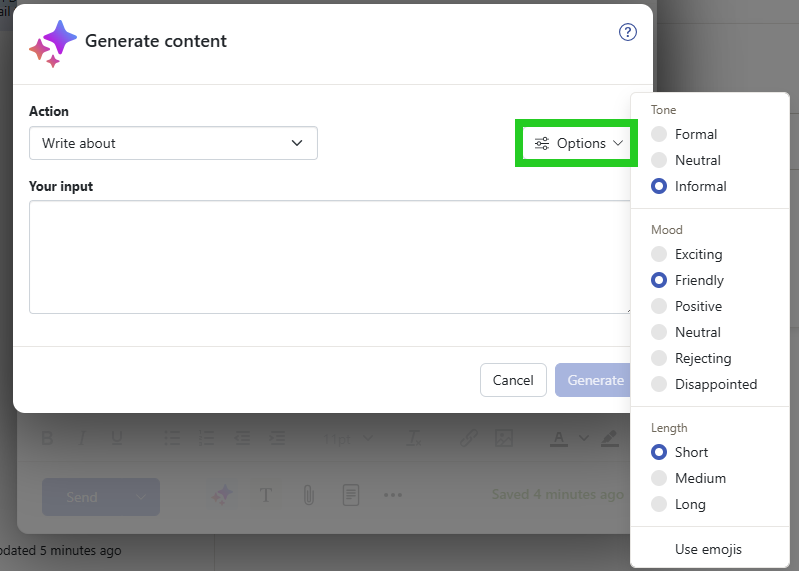Select the Disappointed mood option

click(x=659, y=384)
